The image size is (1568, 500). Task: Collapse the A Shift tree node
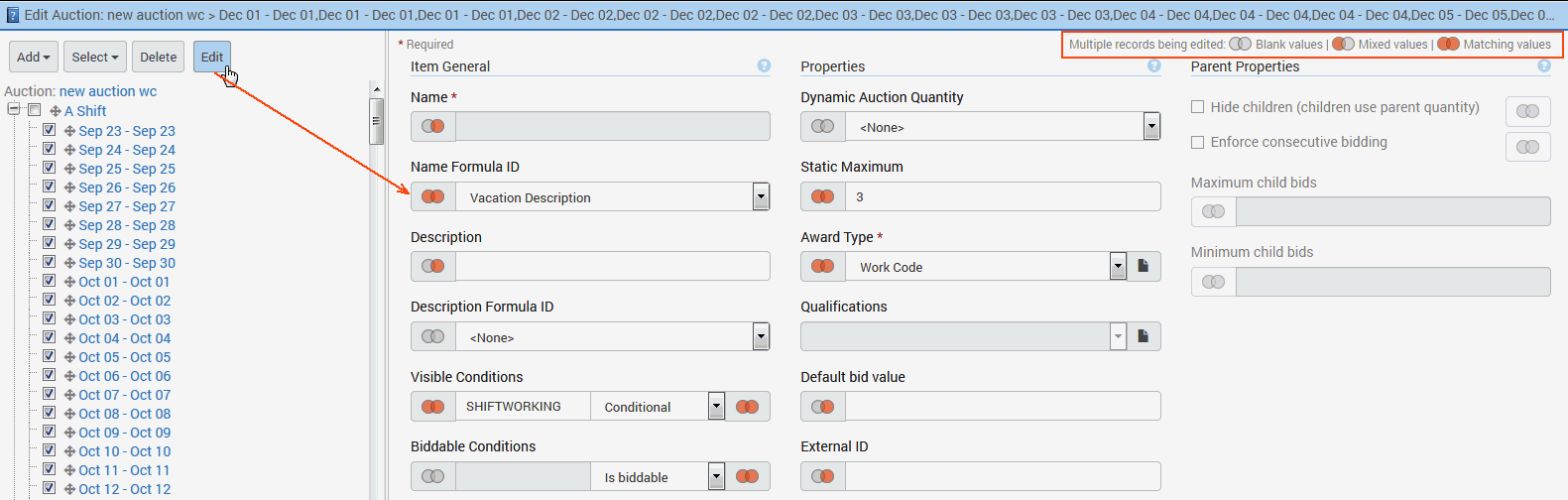pos(14,110)
